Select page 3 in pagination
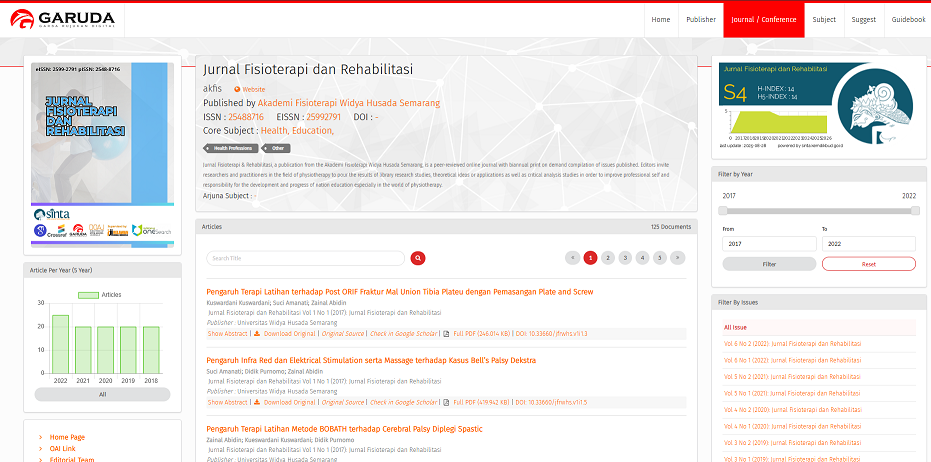This screenshot has height=462, width=931. (625, 258)
